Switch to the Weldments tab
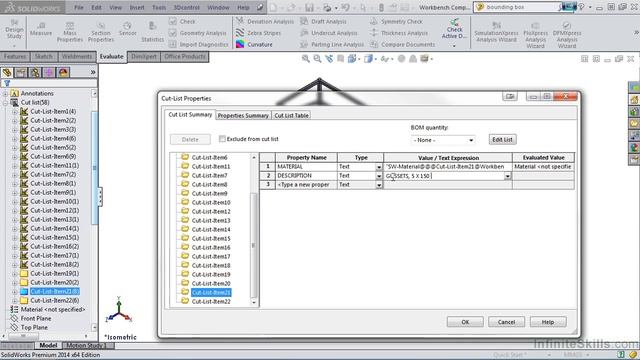Viewport: 640px width, 360px height. [77, 56]
